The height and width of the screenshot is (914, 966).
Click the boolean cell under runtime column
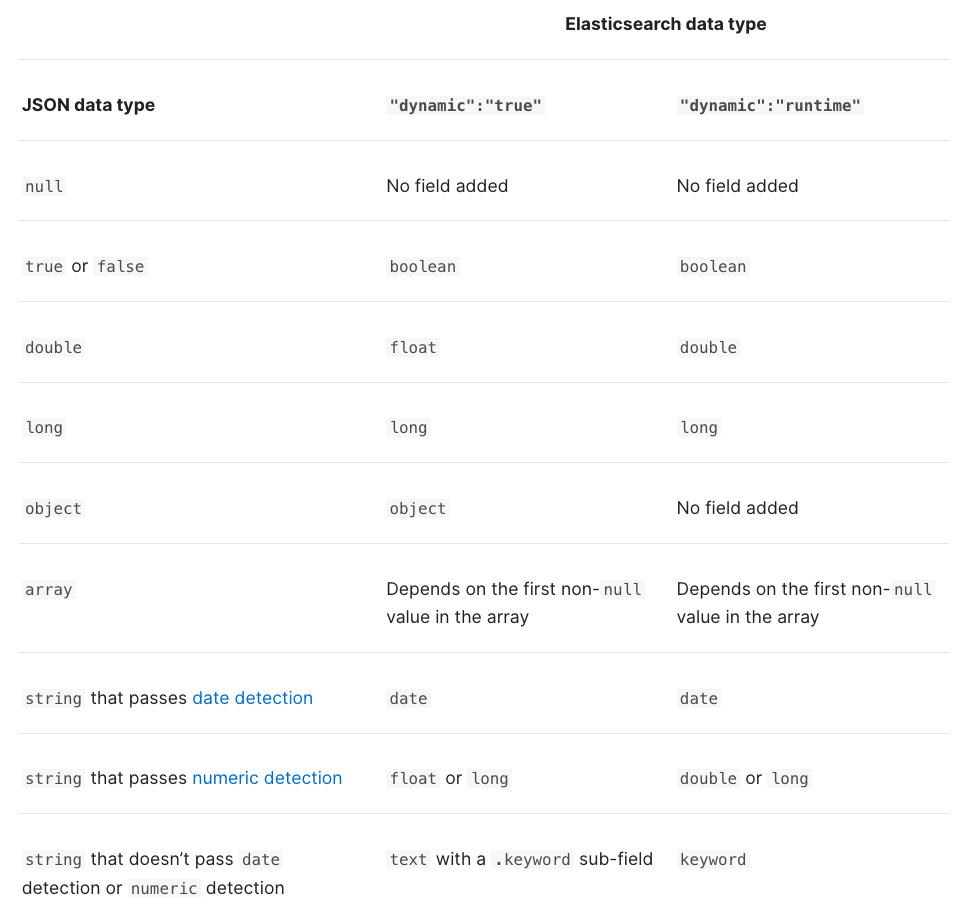(713, 266)
